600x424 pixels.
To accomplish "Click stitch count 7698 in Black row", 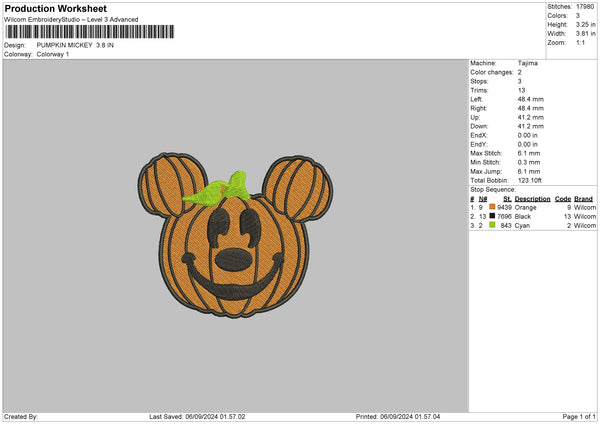I will 504,217.
